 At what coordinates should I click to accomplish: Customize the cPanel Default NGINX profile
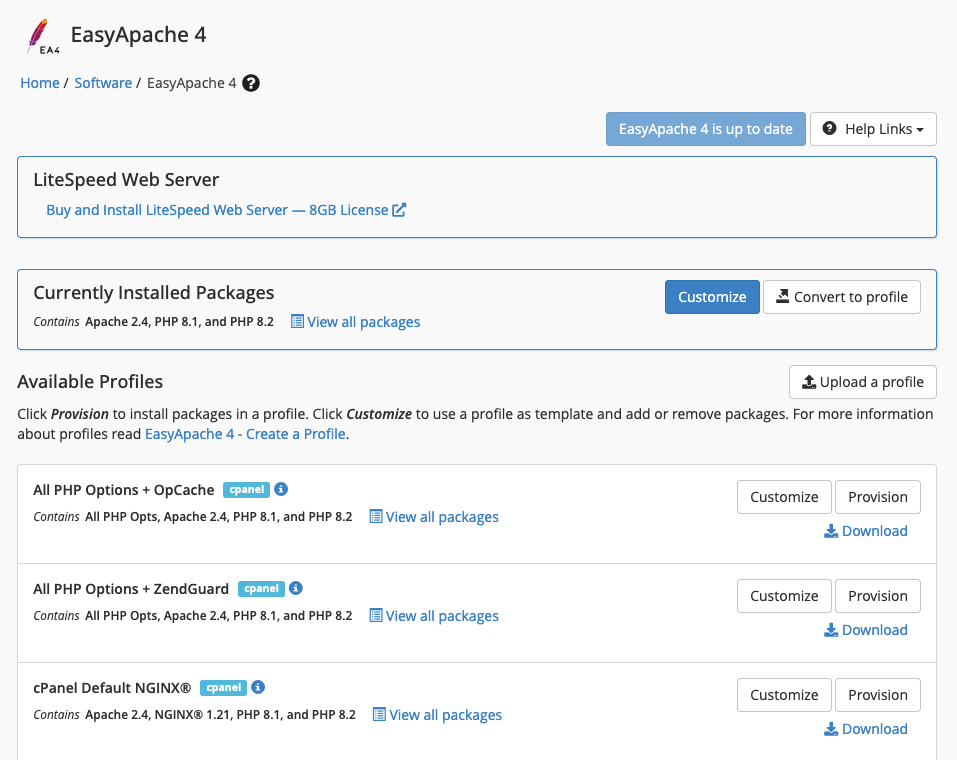(x=784, y=695)
